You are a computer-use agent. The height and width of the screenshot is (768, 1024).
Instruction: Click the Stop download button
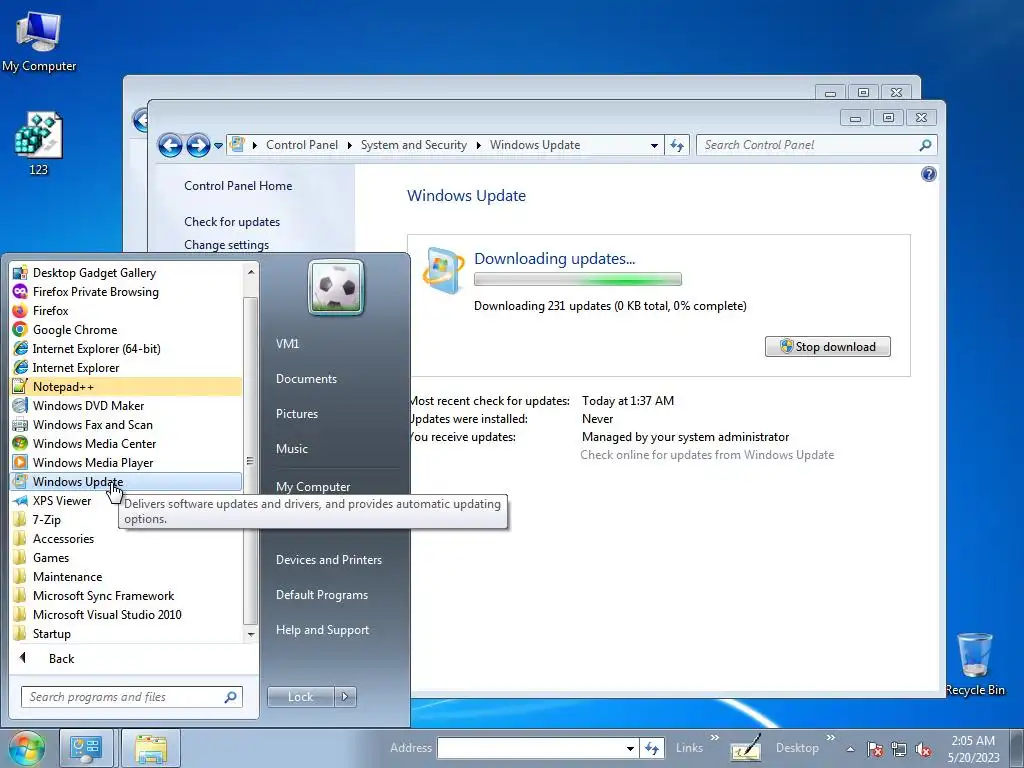(827, 347)
